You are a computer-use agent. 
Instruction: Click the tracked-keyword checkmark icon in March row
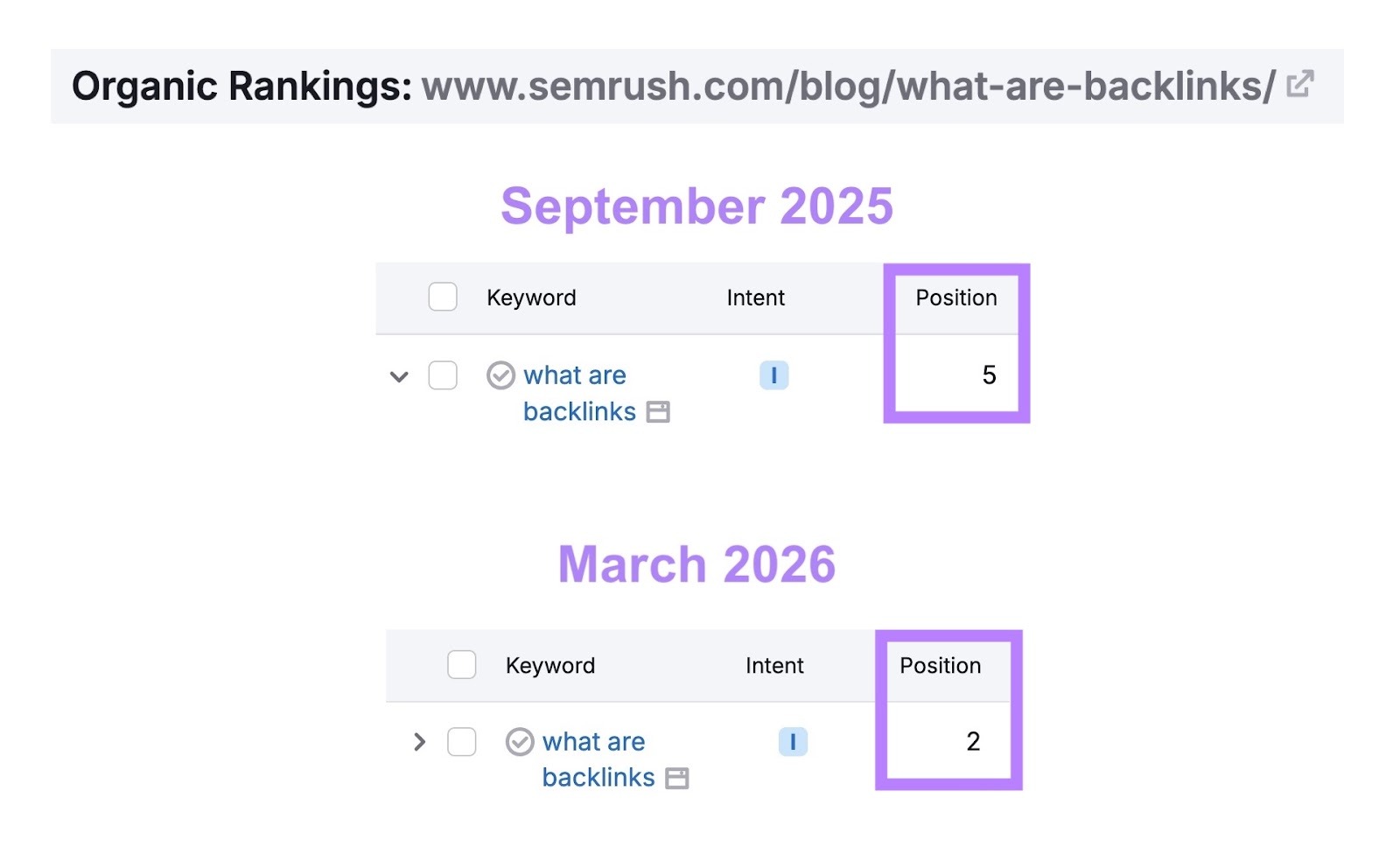pos(520,742)
